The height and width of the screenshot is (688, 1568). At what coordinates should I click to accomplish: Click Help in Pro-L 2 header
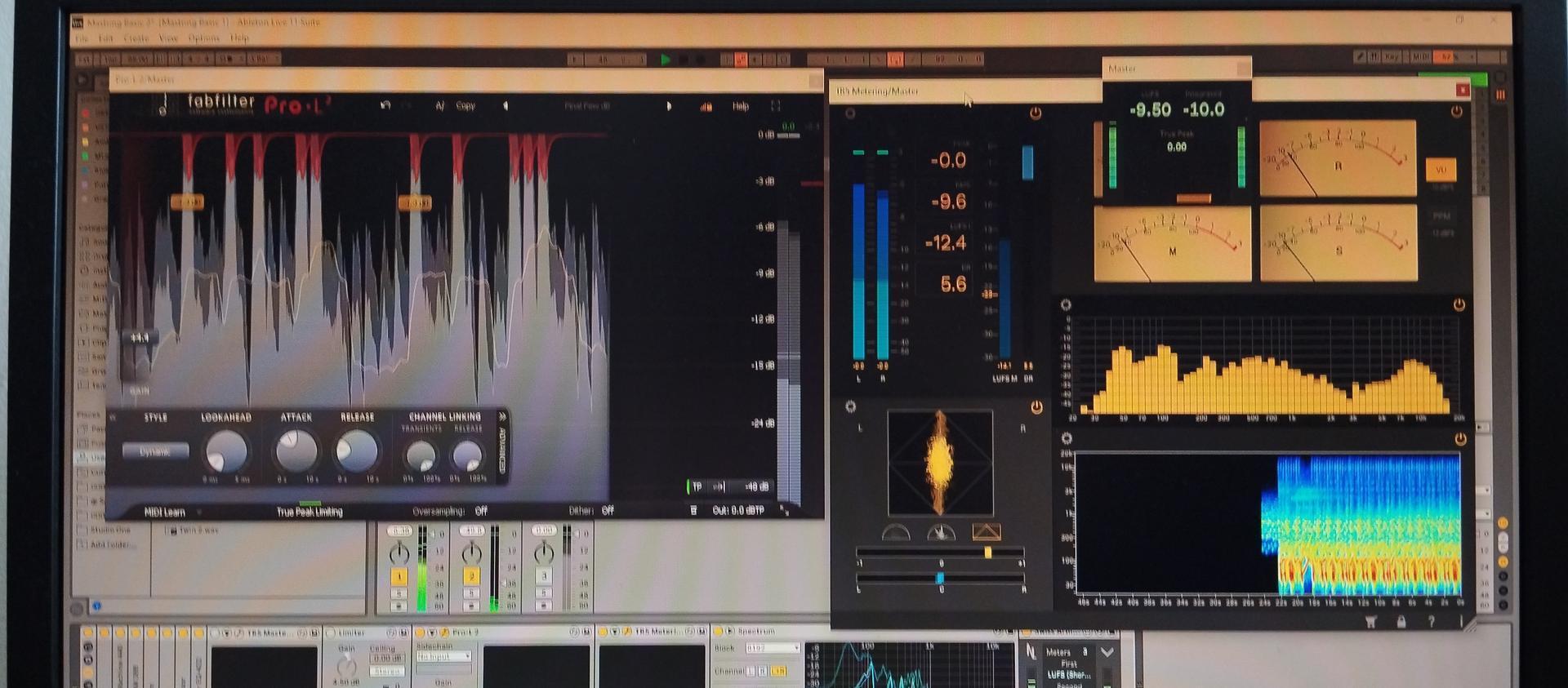point(741,106)
